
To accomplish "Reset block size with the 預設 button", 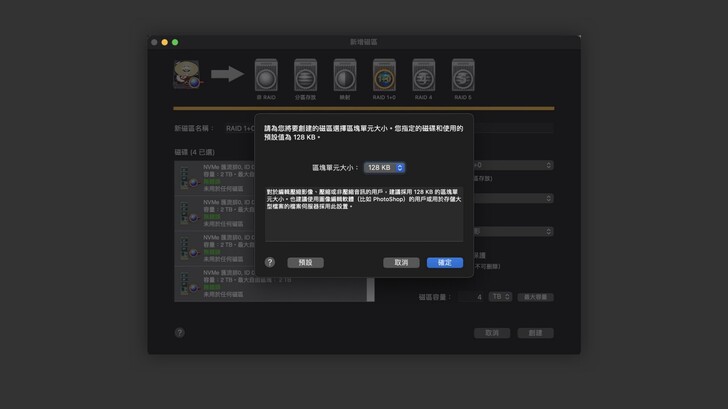I will click(306, 263).
